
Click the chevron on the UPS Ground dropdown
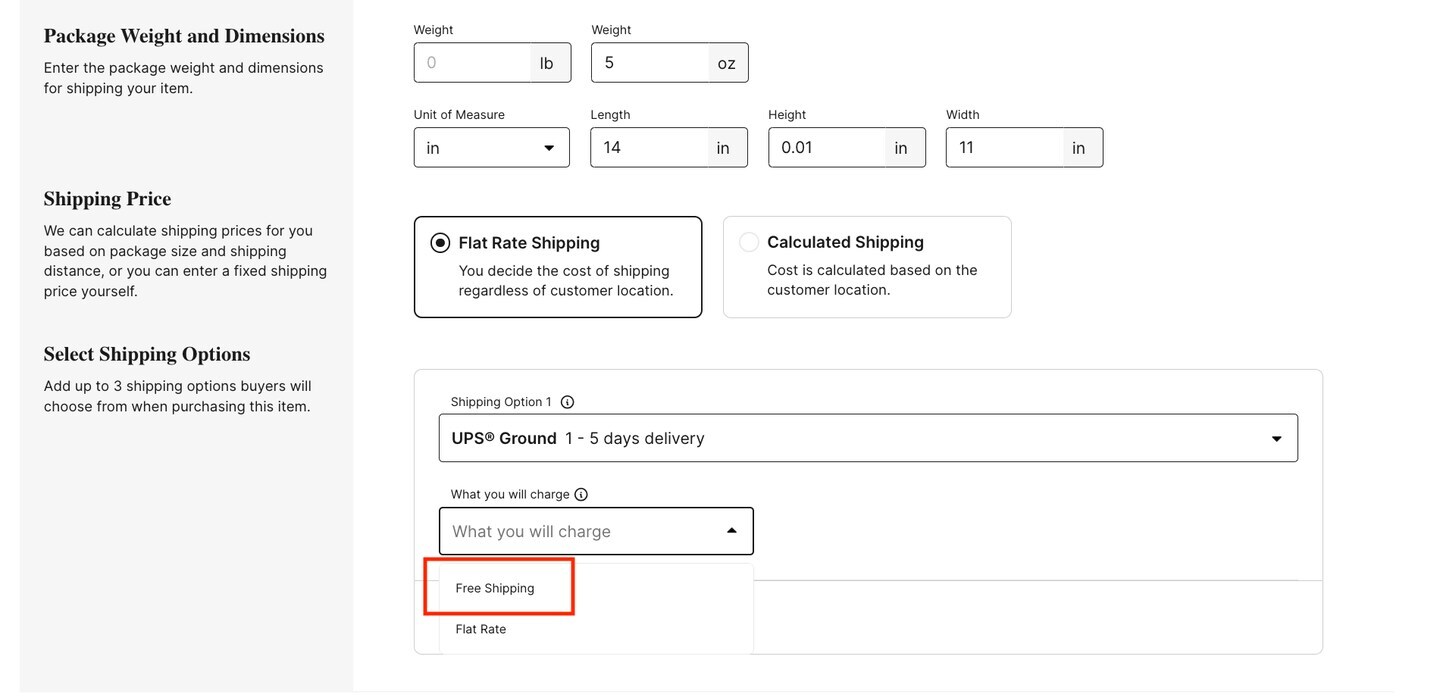pyautogui.click(x=1276, y=437)
